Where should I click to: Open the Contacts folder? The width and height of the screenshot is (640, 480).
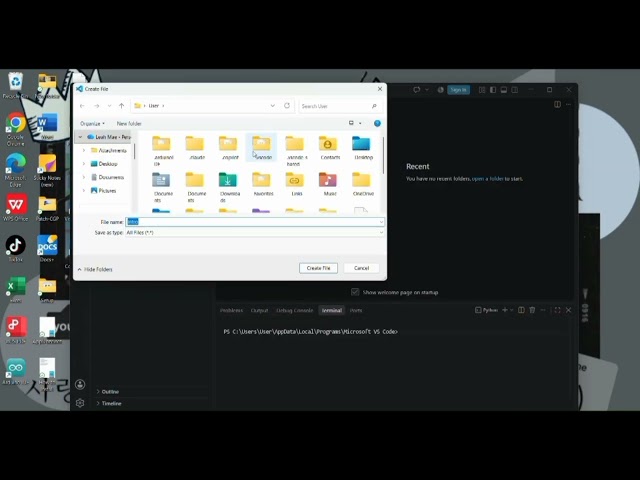click(x=328, y=147)
